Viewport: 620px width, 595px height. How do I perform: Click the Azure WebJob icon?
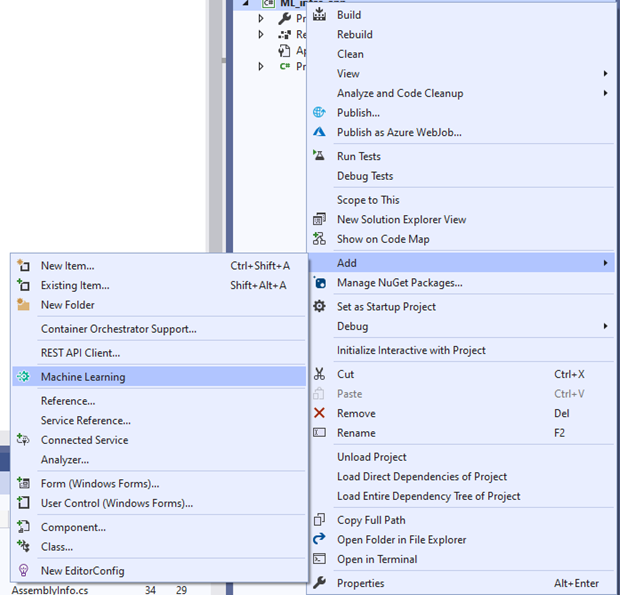[319, 132]
